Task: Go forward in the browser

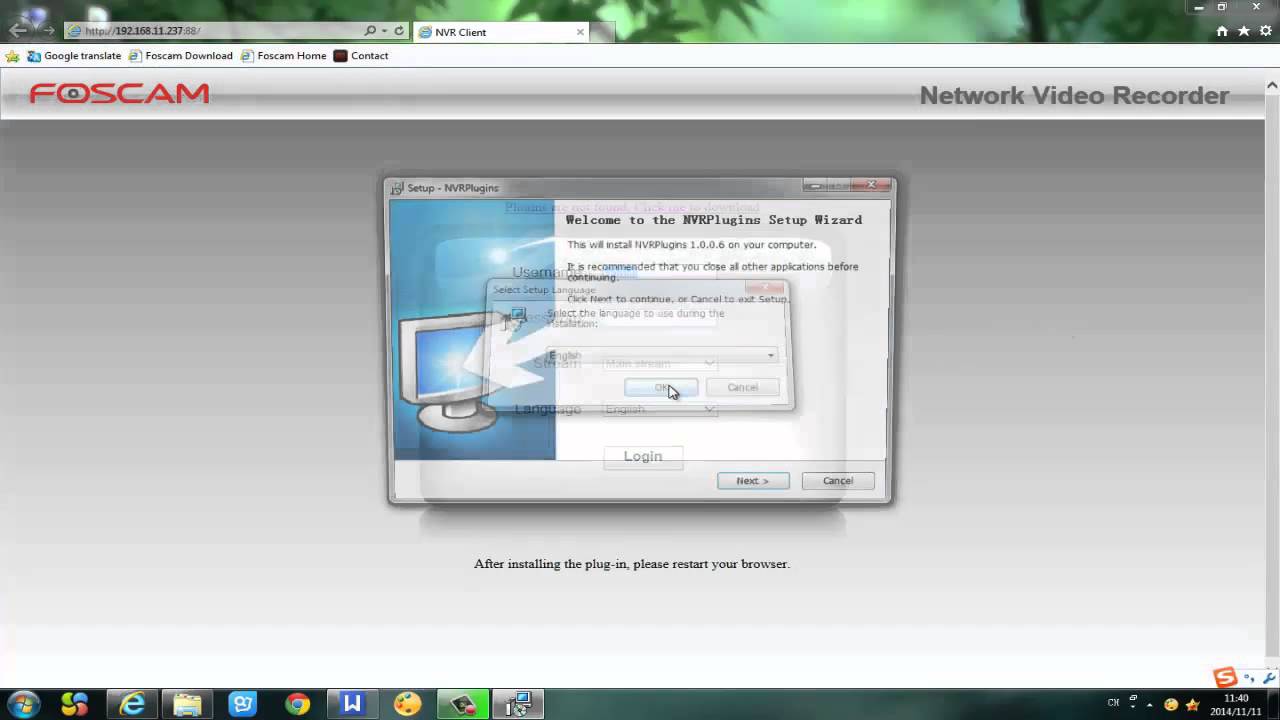Action: coord(48,31)
